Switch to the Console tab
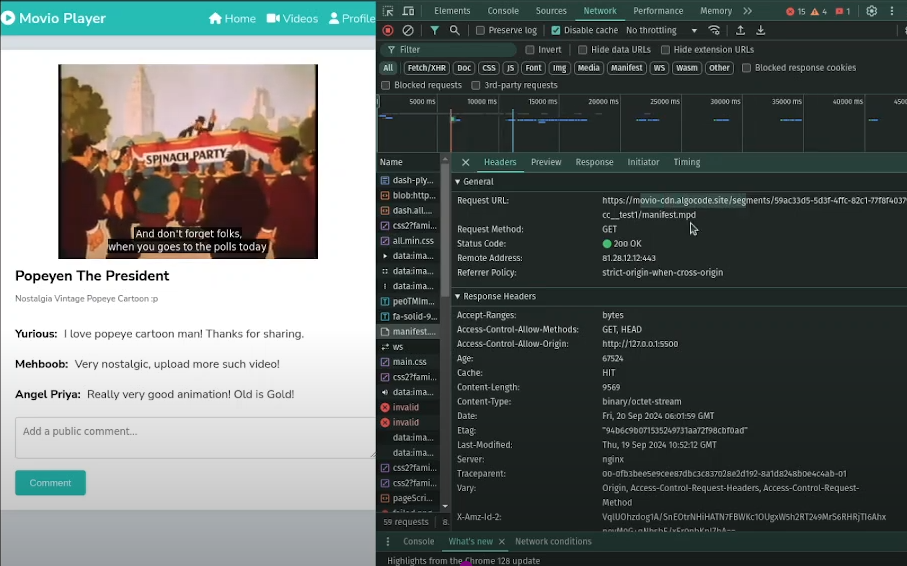The image size is (907, 566). point(503,11)
